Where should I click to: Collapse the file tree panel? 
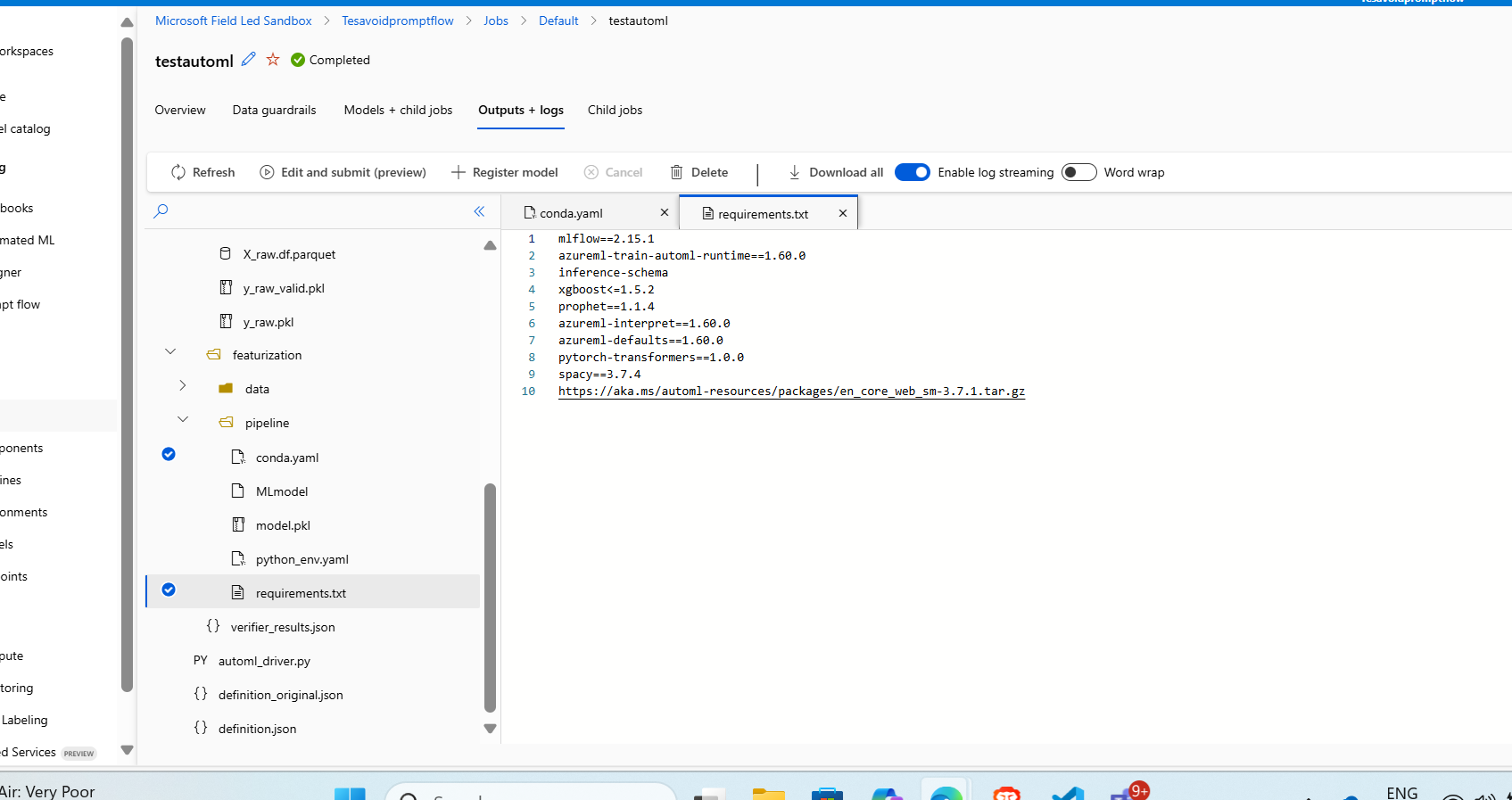click(479, 211)
